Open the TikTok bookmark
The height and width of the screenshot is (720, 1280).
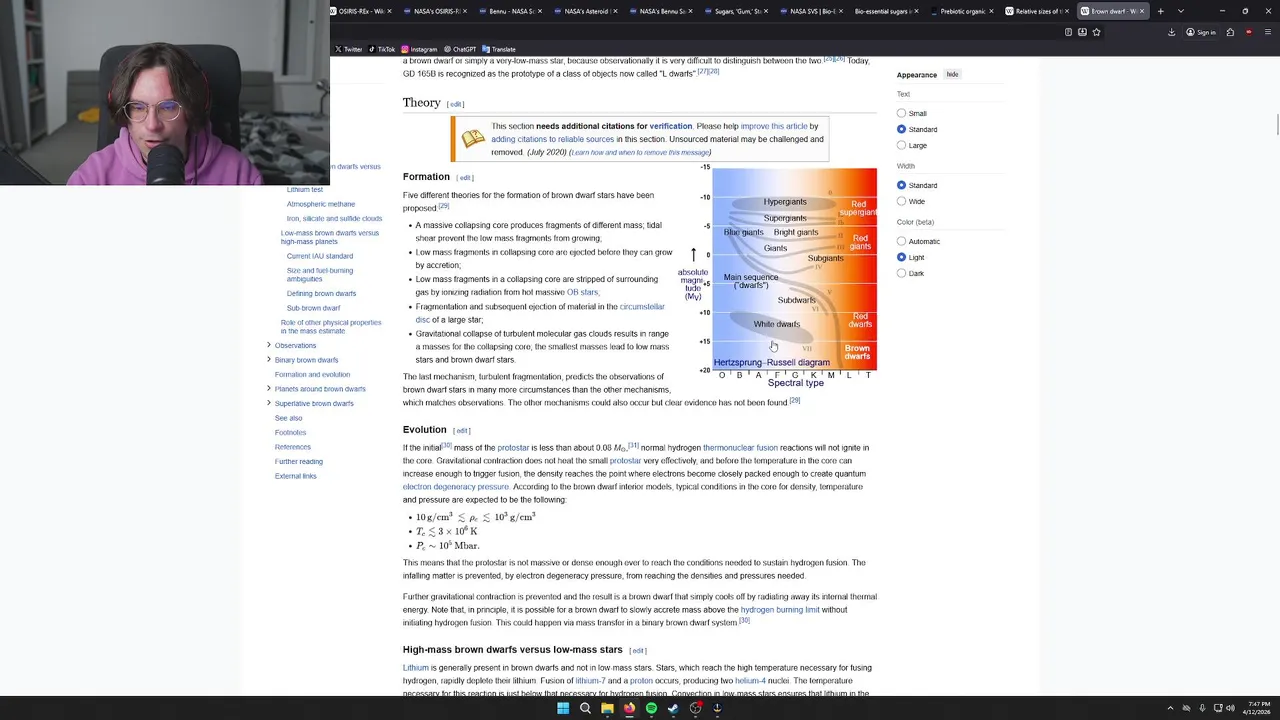point(381,49)
